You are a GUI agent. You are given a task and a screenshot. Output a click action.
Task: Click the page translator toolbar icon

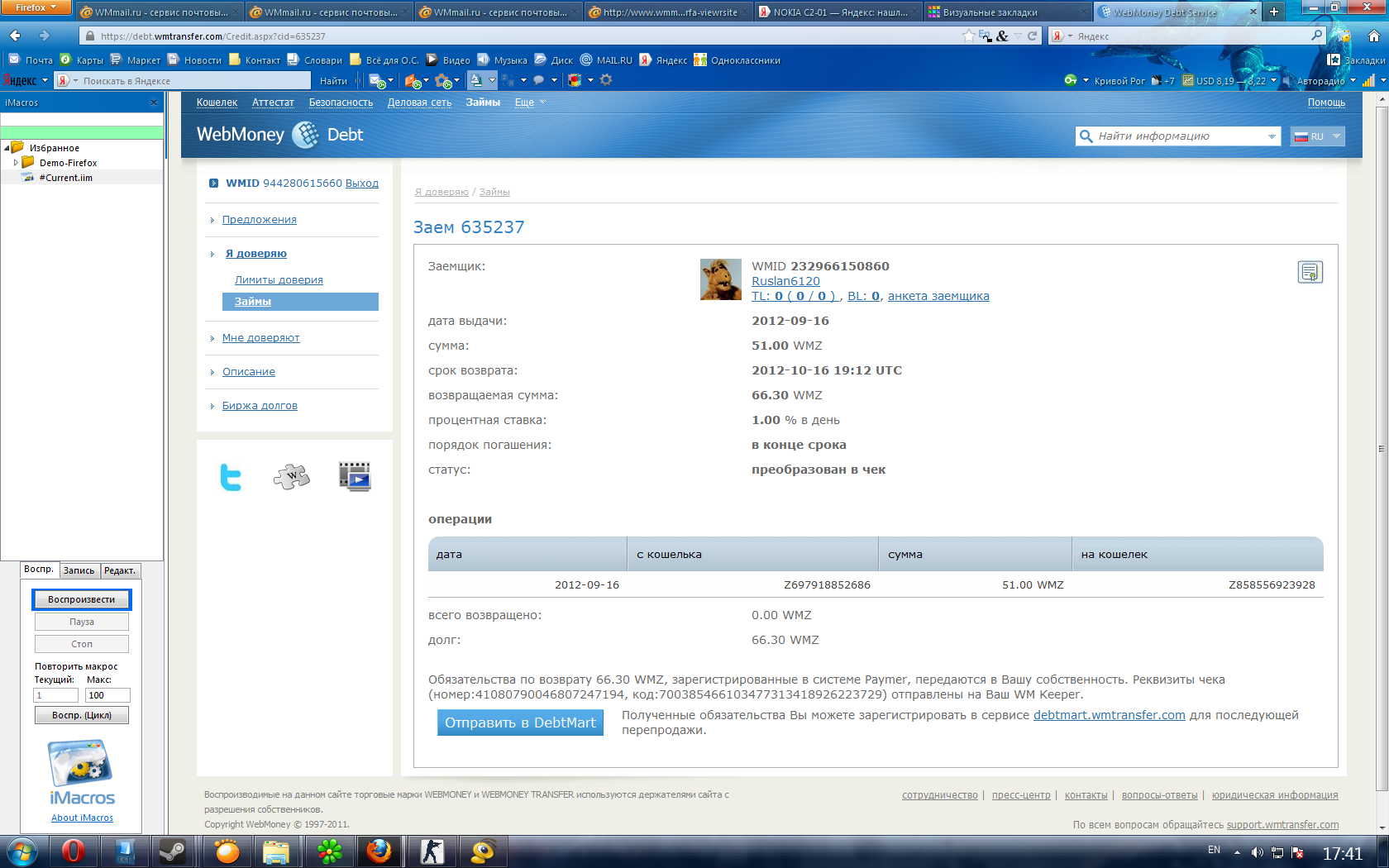tap(475, 80)
